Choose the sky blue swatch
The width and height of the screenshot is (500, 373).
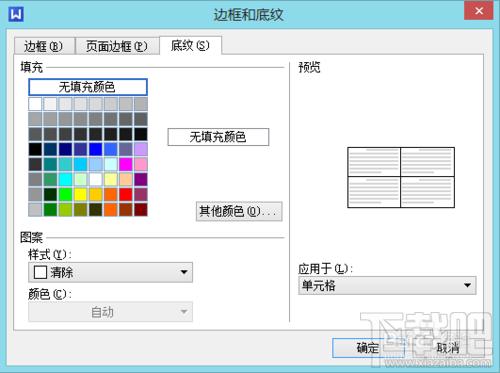pyautogui.click(x=80, y=164)
